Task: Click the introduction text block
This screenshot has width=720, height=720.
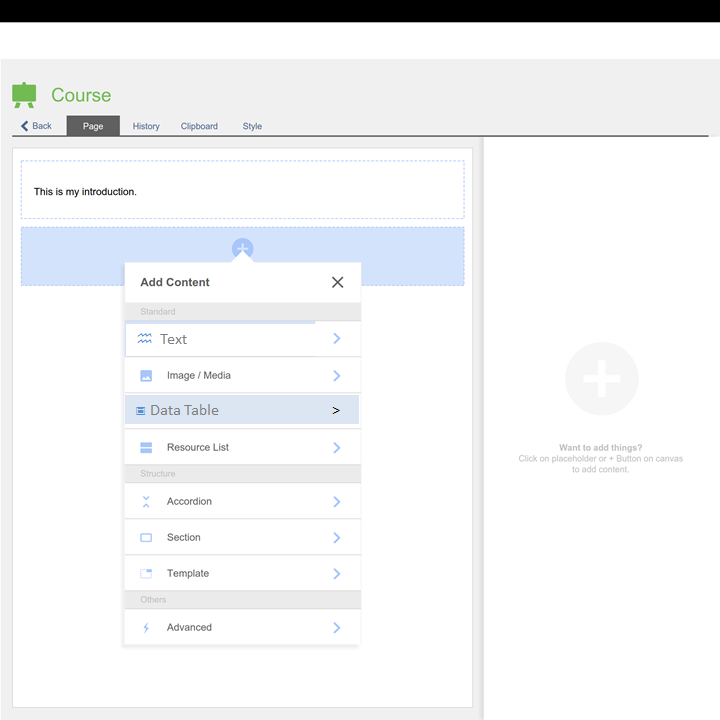Action: pos(242,190)
